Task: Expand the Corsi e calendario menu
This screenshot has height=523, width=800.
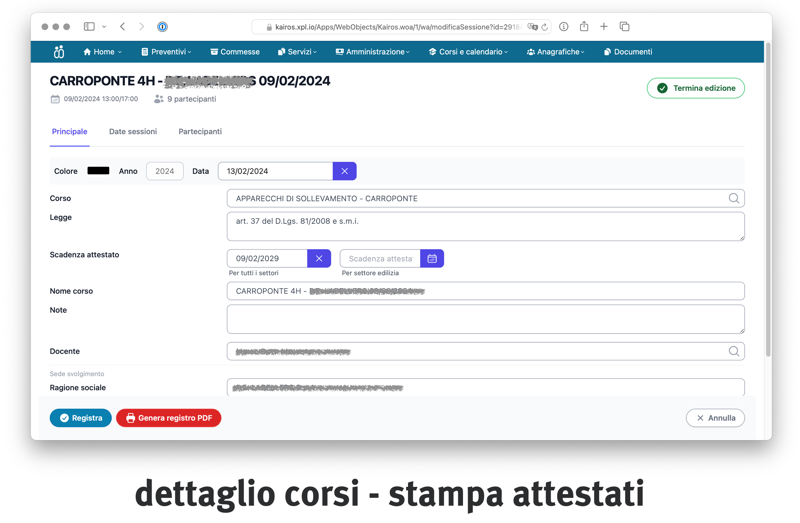Action: (468, 52)
